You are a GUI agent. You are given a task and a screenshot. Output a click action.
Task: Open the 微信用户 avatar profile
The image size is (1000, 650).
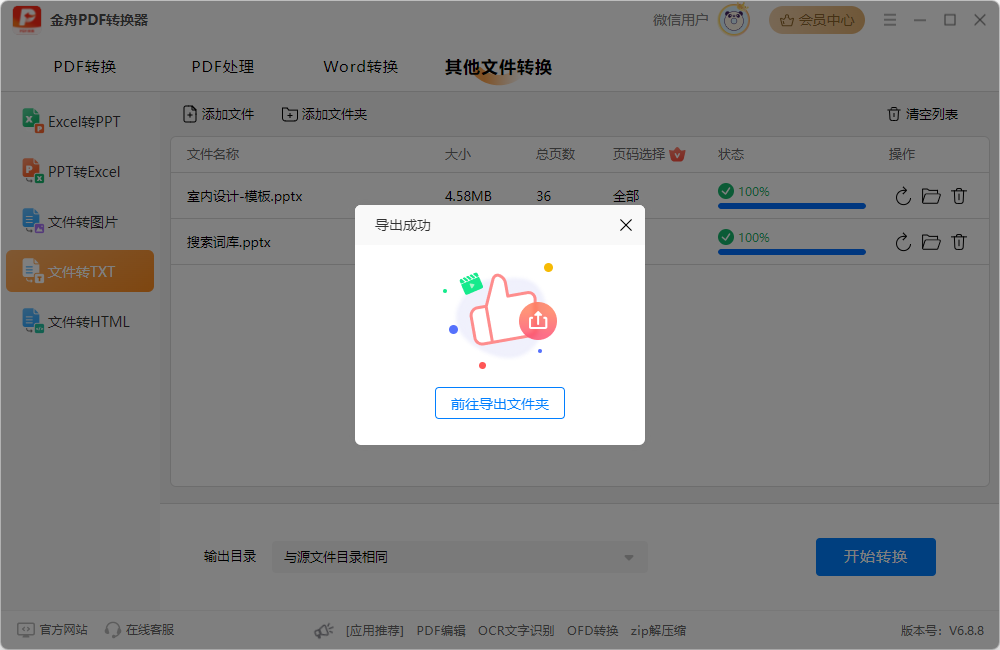tap(733, 20)
